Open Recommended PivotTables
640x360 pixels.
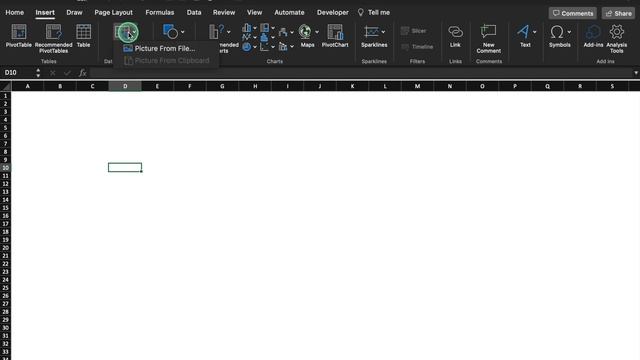53,38
